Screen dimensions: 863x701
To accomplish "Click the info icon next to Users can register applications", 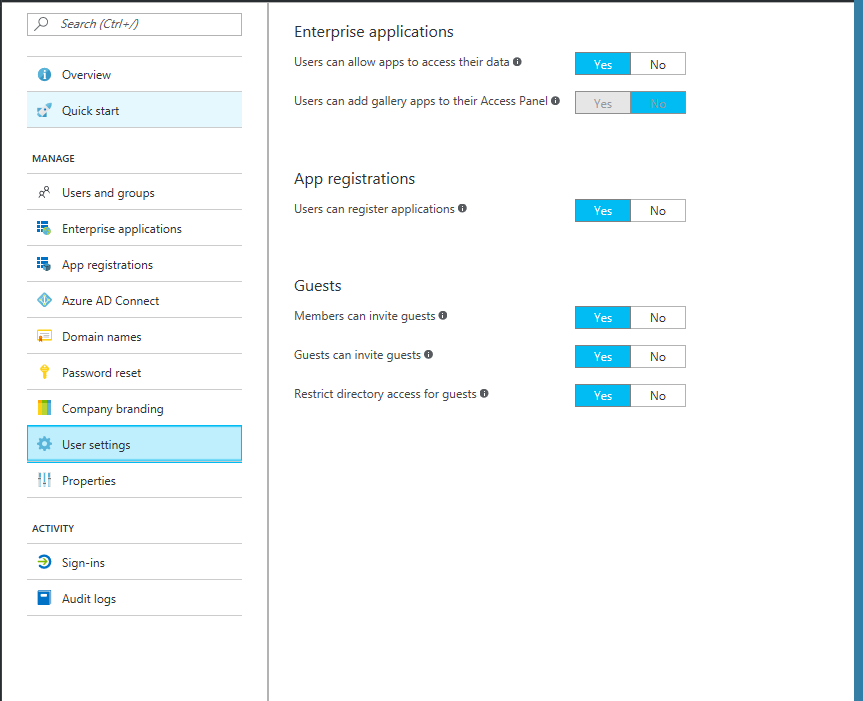I will point(462,209).
